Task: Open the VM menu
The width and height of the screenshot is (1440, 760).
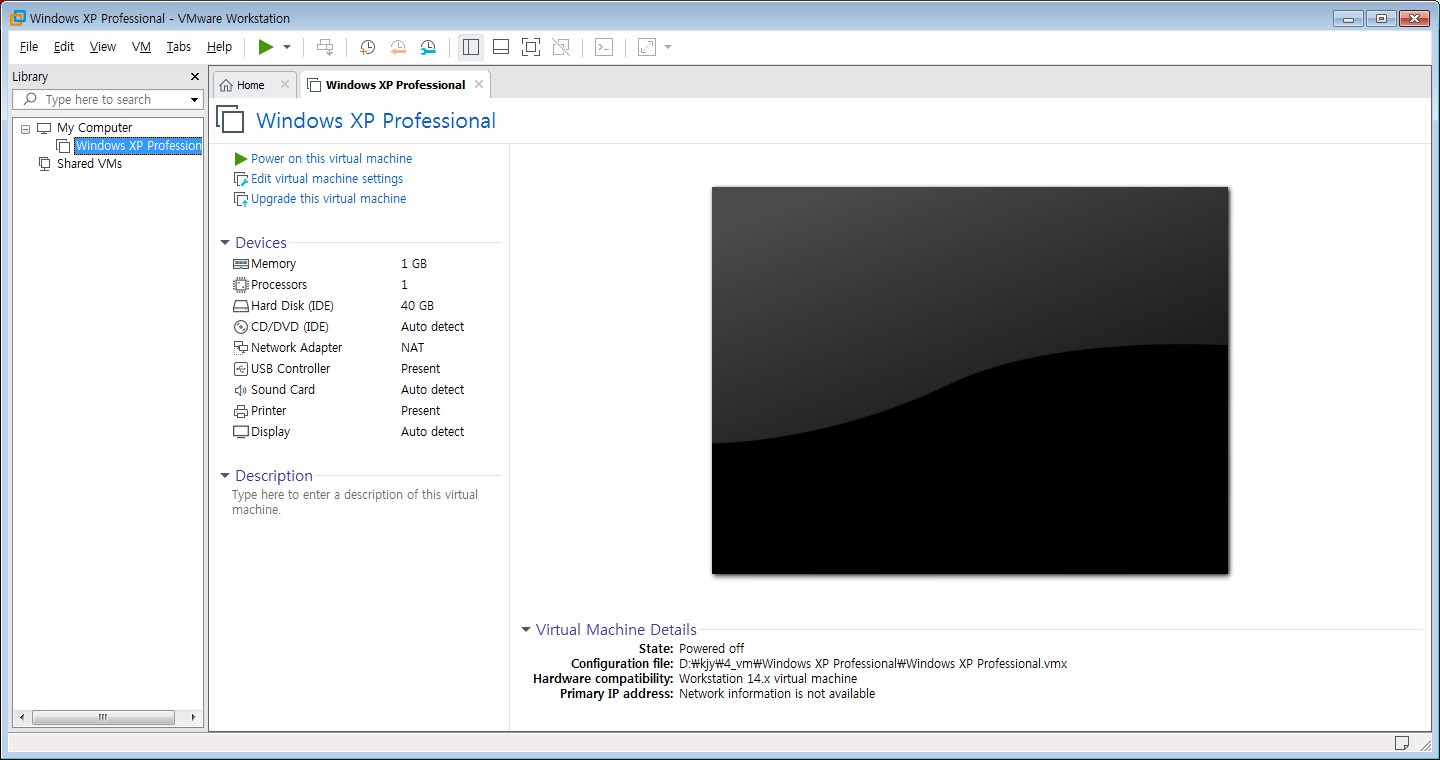Action: click(x=141, y=47)
